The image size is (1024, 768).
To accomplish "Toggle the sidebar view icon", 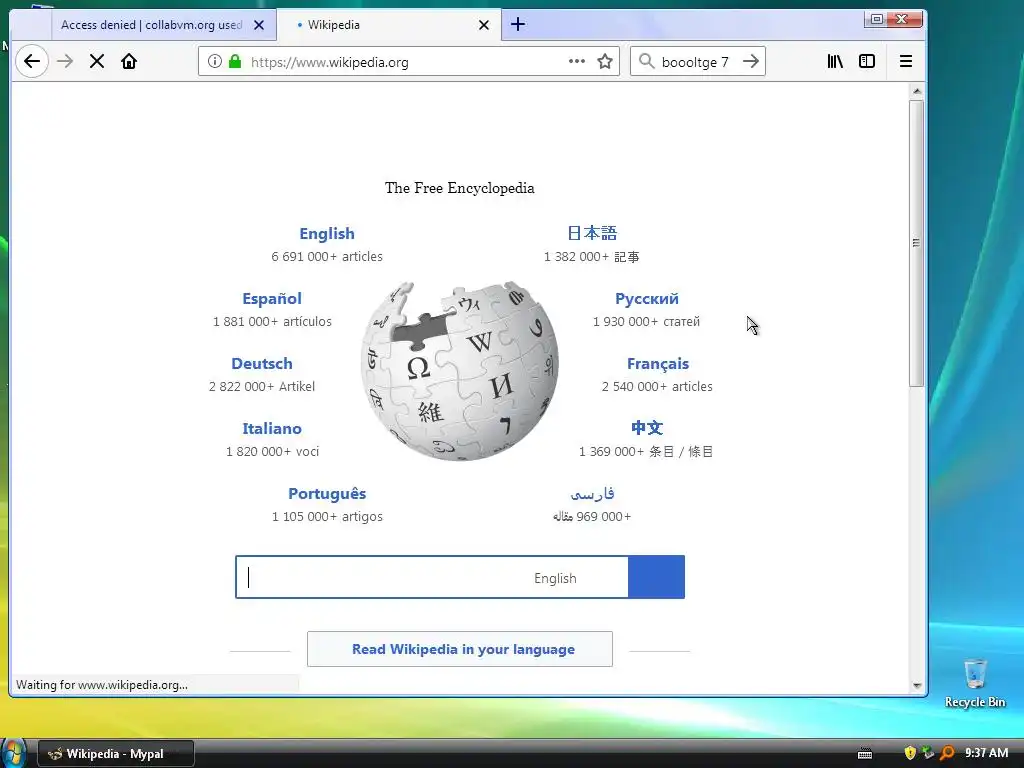I will pyautogui.click(x=867, y=61).
